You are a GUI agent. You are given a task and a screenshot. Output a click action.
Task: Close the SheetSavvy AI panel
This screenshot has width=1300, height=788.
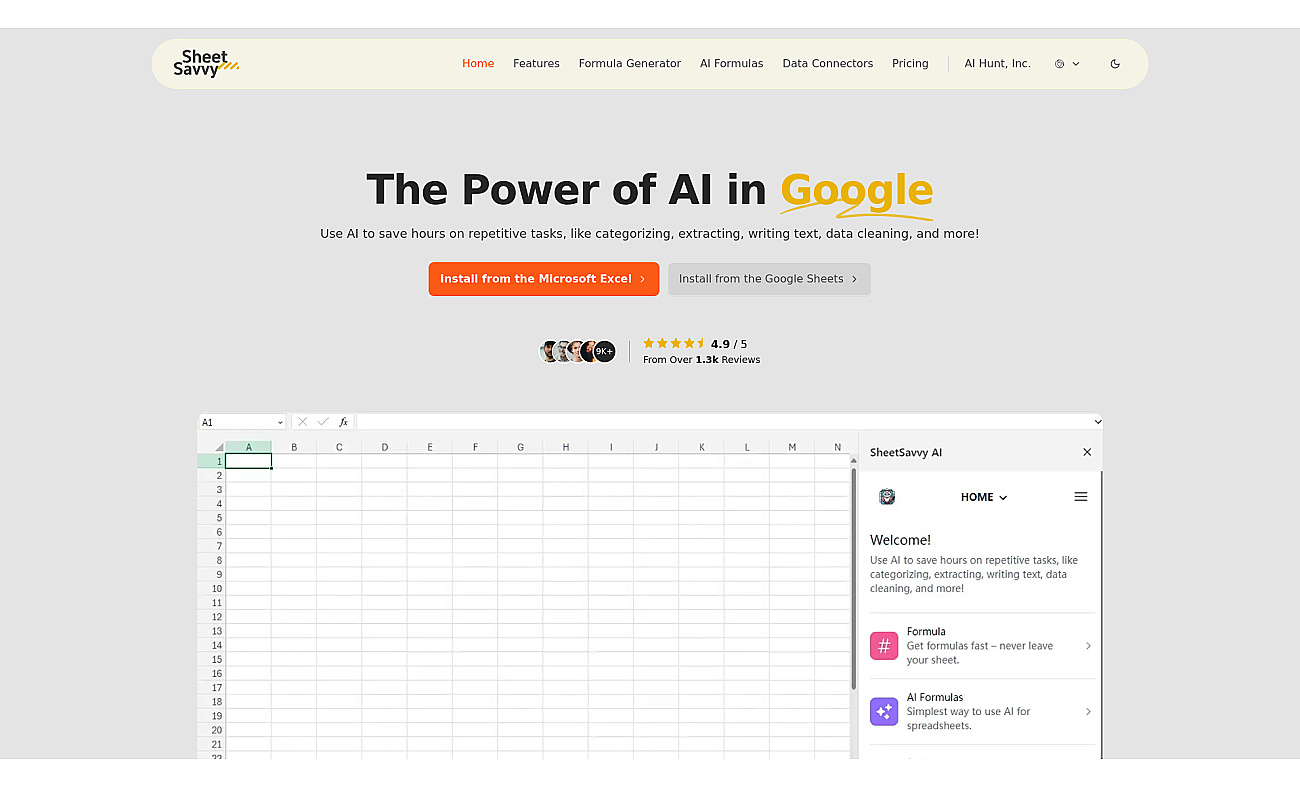click(1087, 452)
